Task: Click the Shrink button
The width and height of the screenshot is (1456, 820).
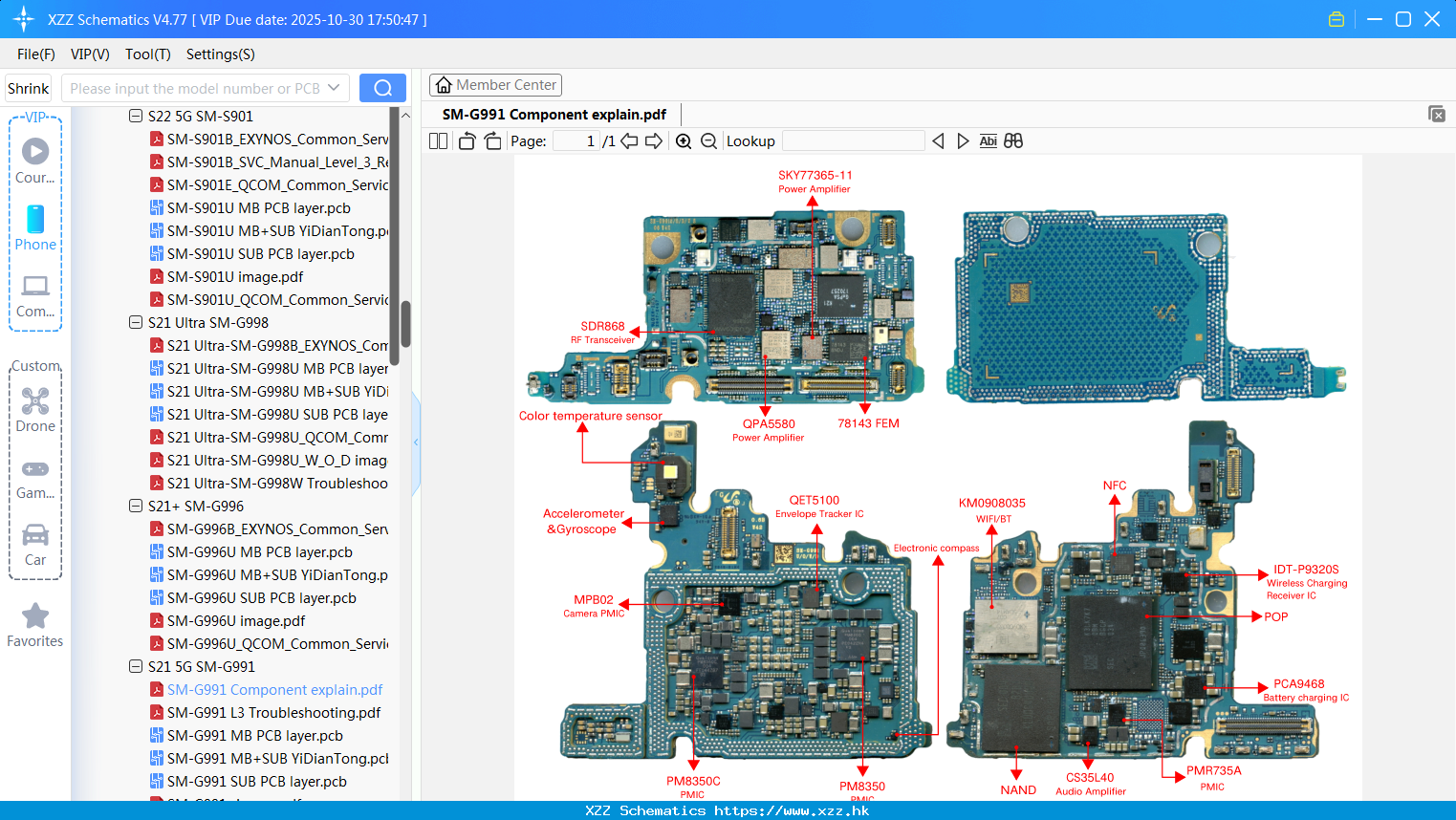Action: (x=28, y=88)
